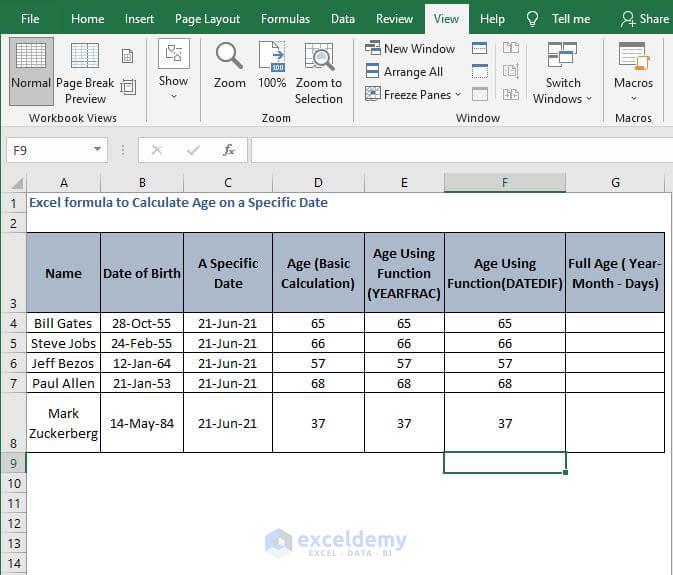The height and width of the screenshot is (575, 673).
Task: Click the Share button
Action: 645,19
